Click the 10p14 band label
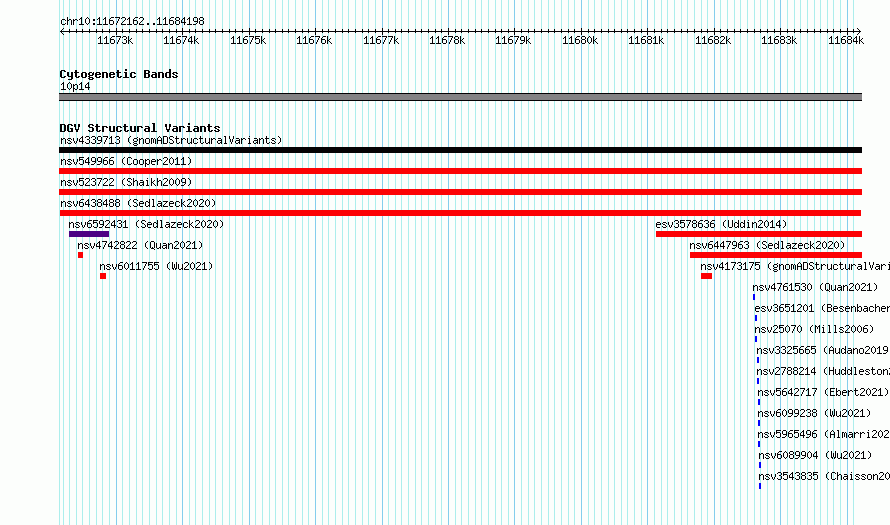The width and height of the screenshot is (890, 525). pyautogui.click(x=75, y=86)
